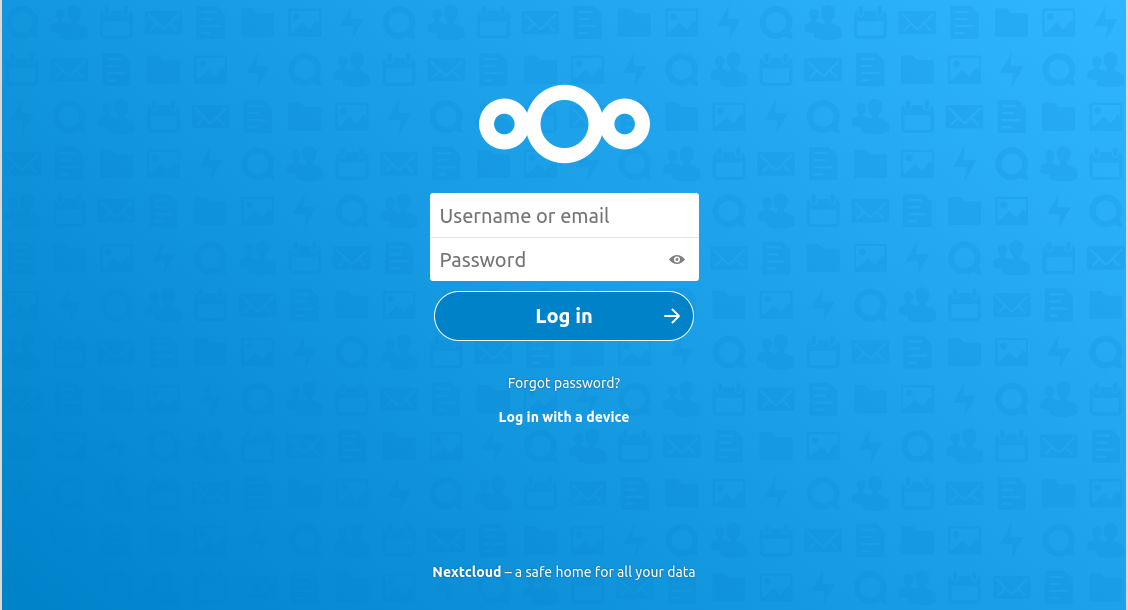
Task: Open the Forgot password? link
Action: 564,383
